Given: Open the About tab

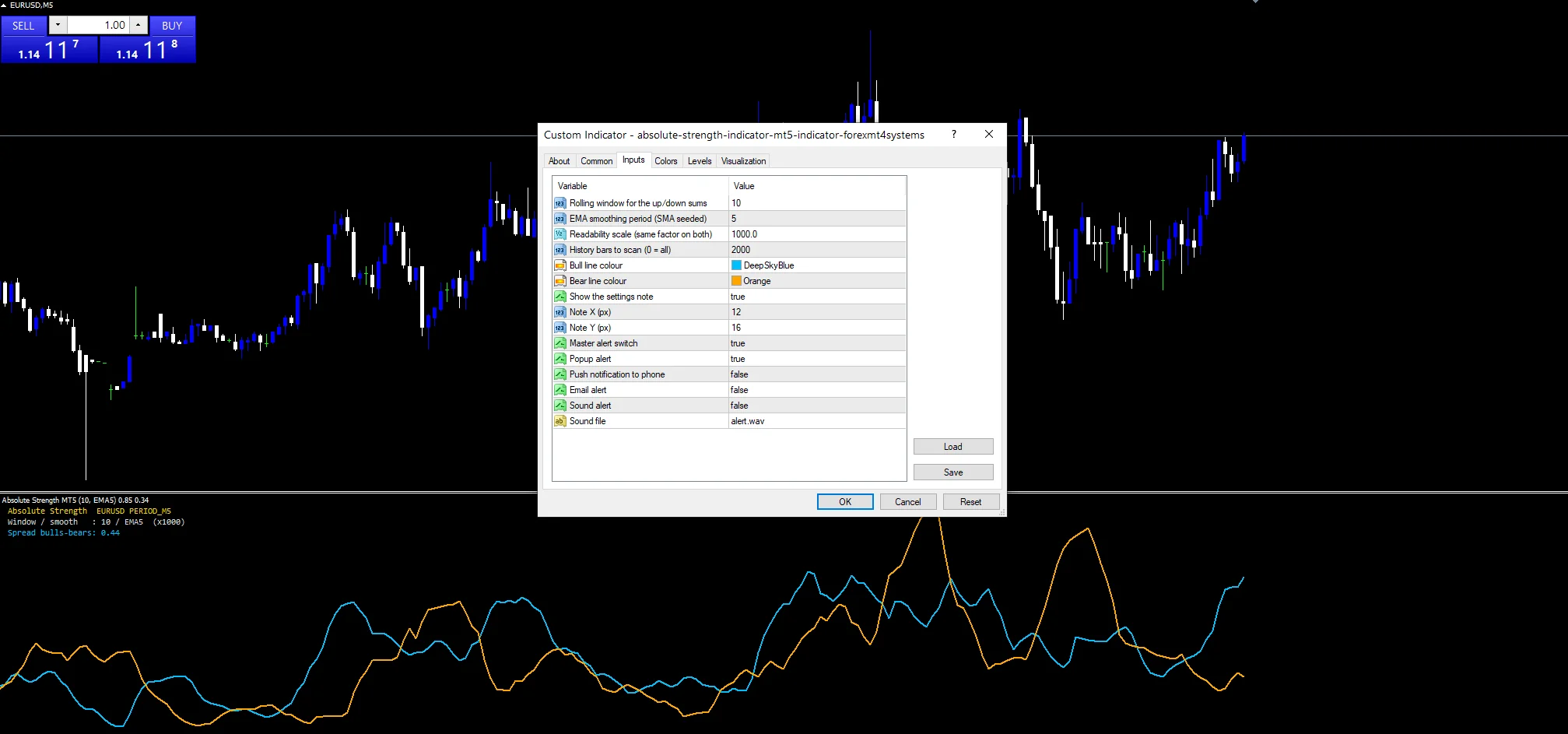Looking at the screenshot, I should [x=559, y=161].
